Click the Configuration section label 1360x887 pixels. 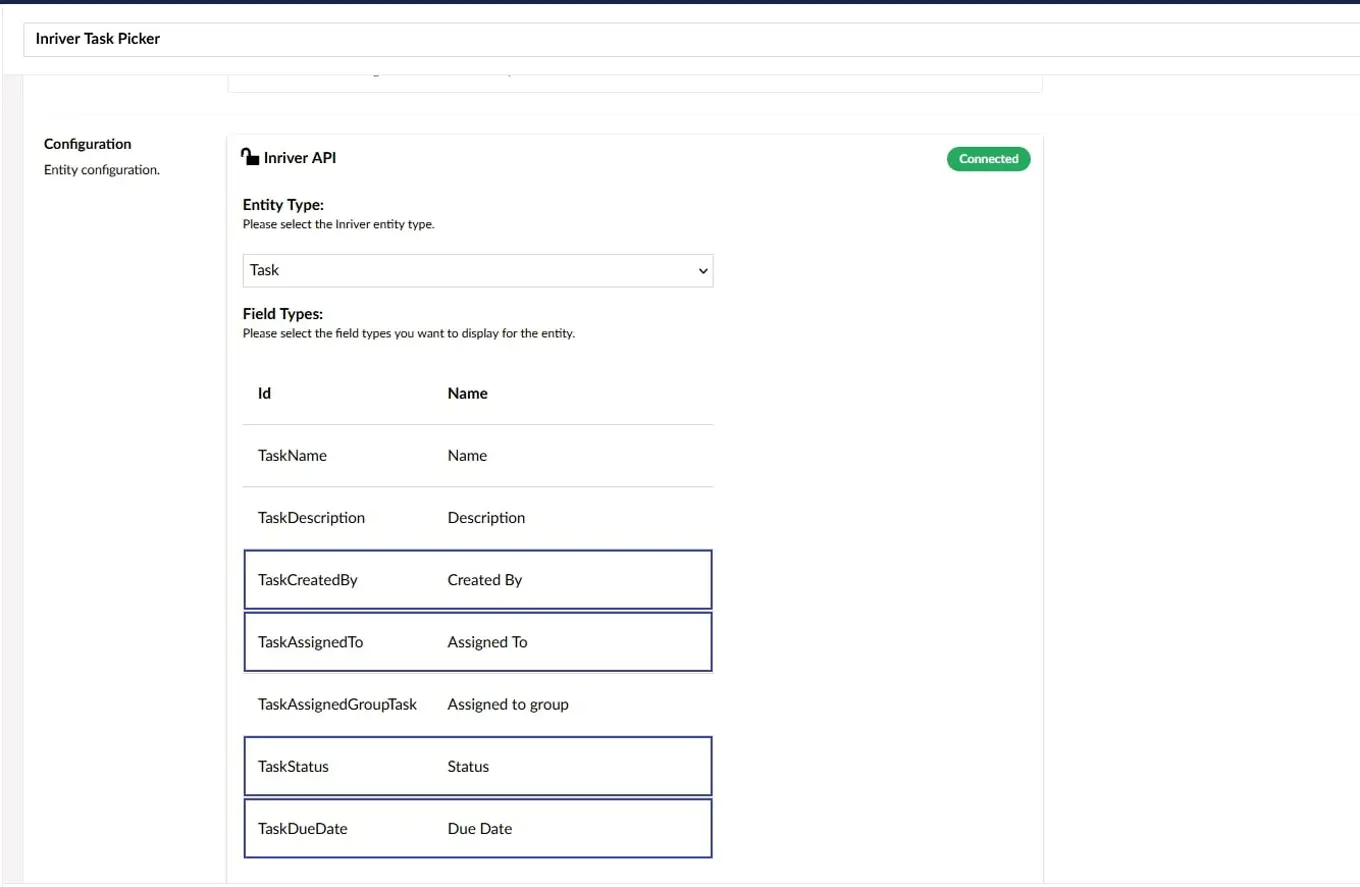click(x=88, y=144)
